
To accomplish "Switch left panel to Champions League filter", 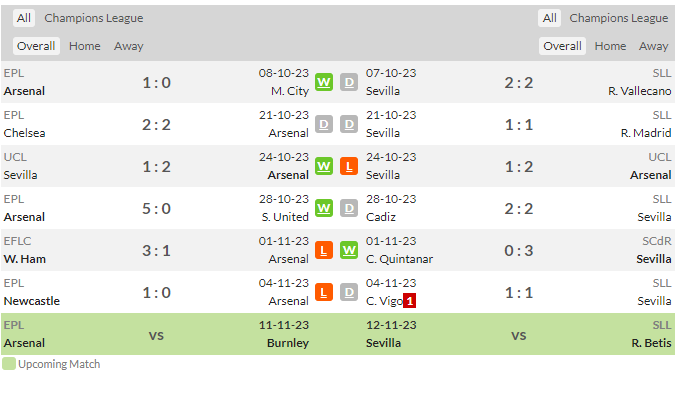I will (x=94, y=18).
